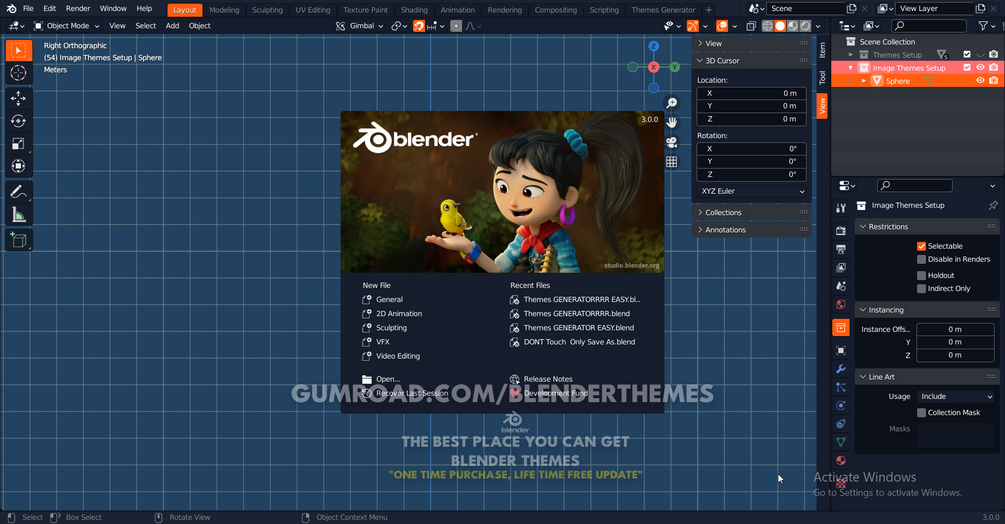Open the Scene properties tab
This screenshot has width=1005, height=524.
pos(841,286)
